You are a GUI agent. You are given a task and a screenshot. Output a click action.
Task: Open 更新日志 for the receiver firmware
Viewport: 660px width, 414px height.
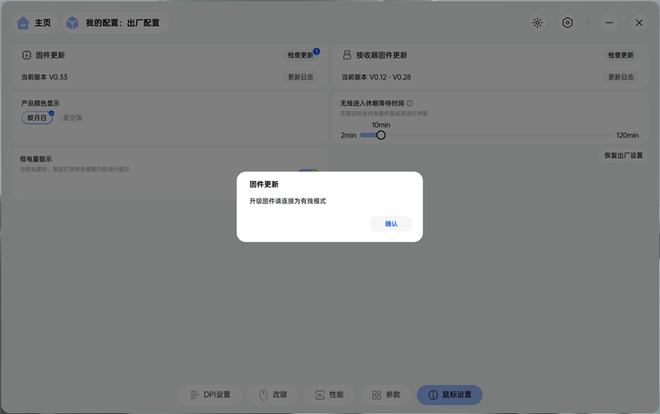[620, 77]
